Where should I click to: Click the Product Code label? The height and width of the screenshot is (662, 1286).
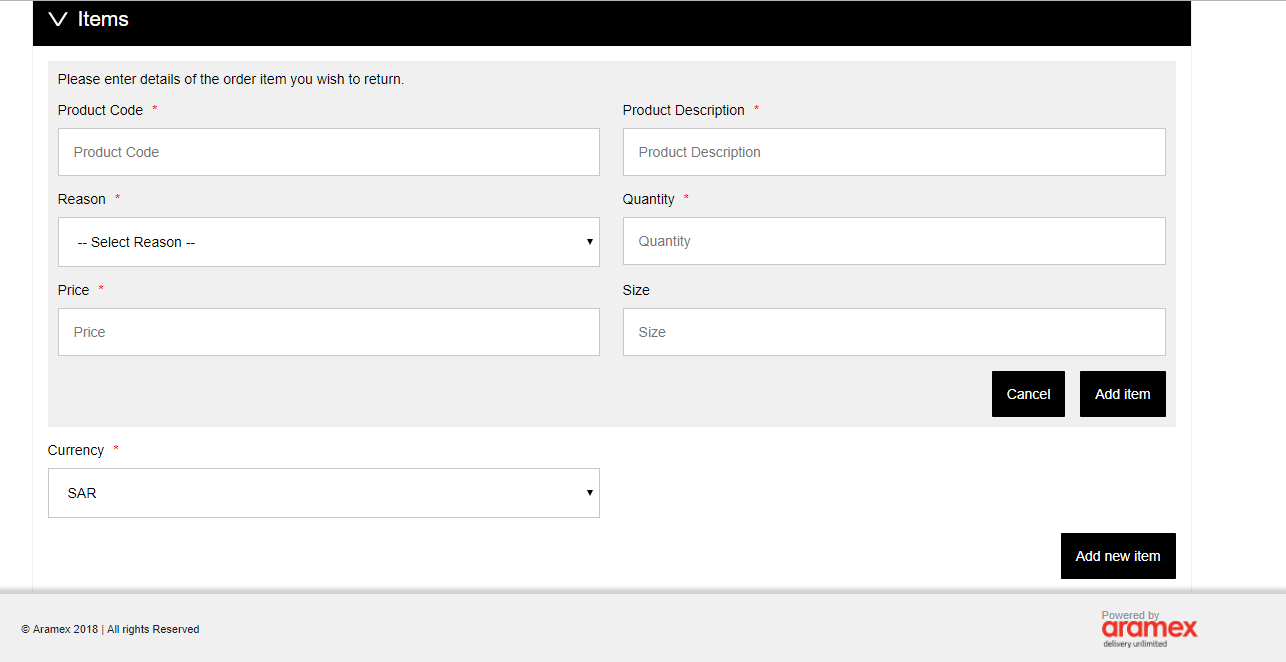click(100, 110)
